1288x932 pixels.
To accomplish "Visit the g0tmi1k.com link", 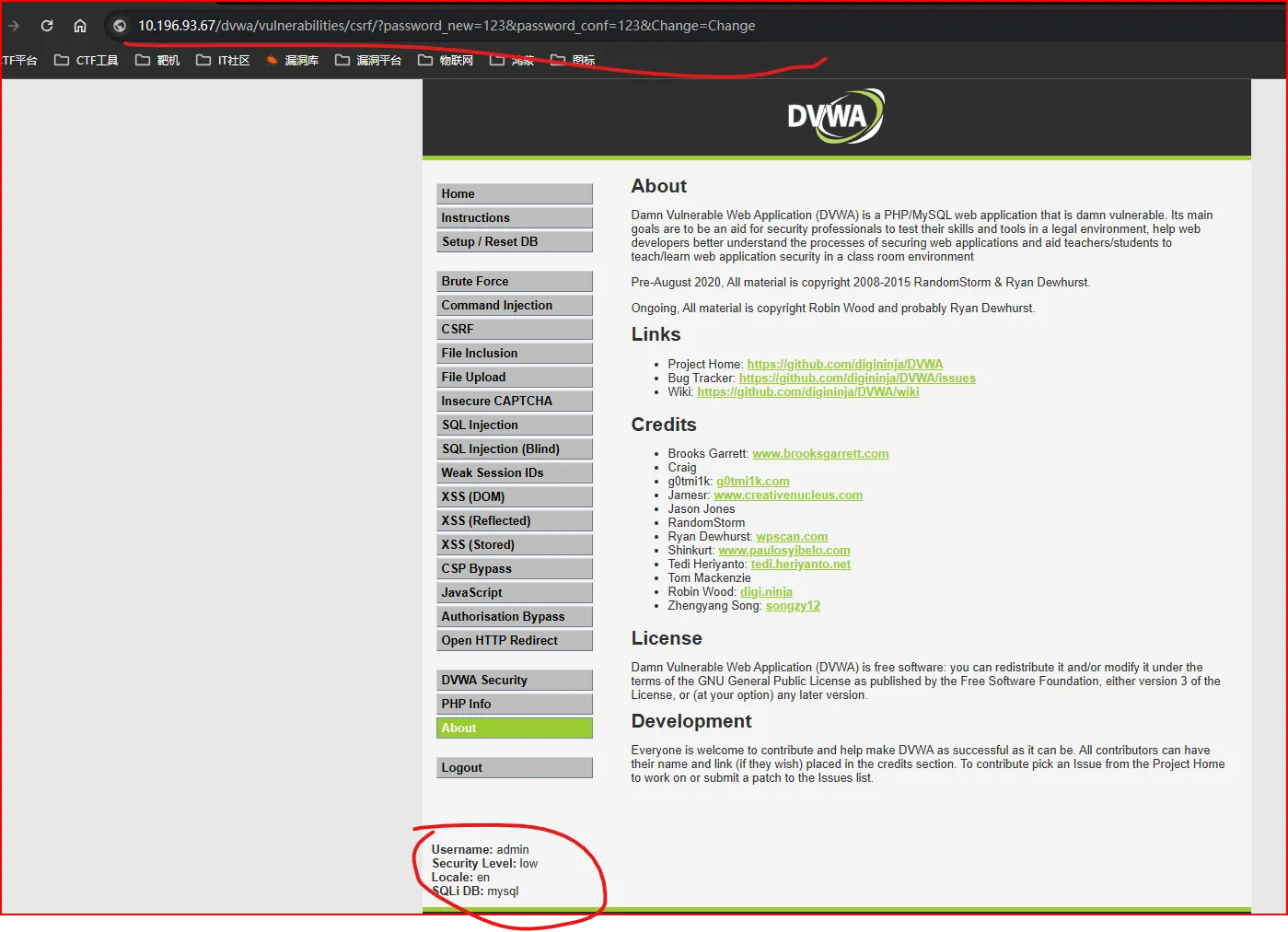I will (753, 482).
